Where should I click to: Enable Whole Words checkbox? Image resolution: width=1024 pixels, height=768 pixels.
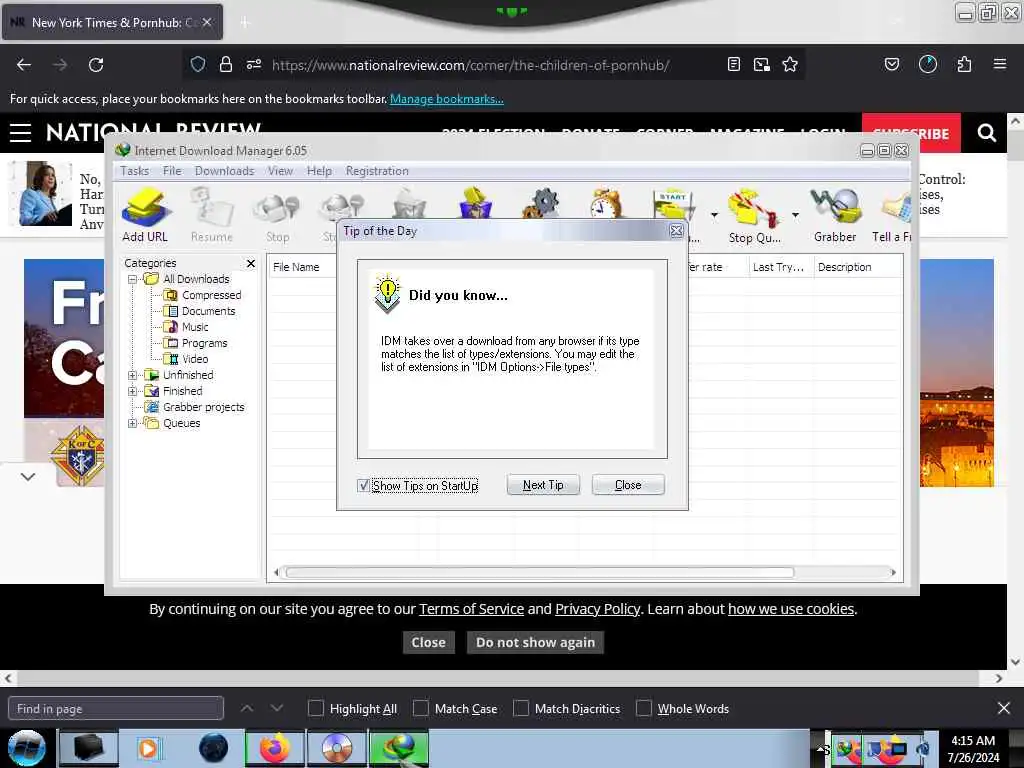643,708
